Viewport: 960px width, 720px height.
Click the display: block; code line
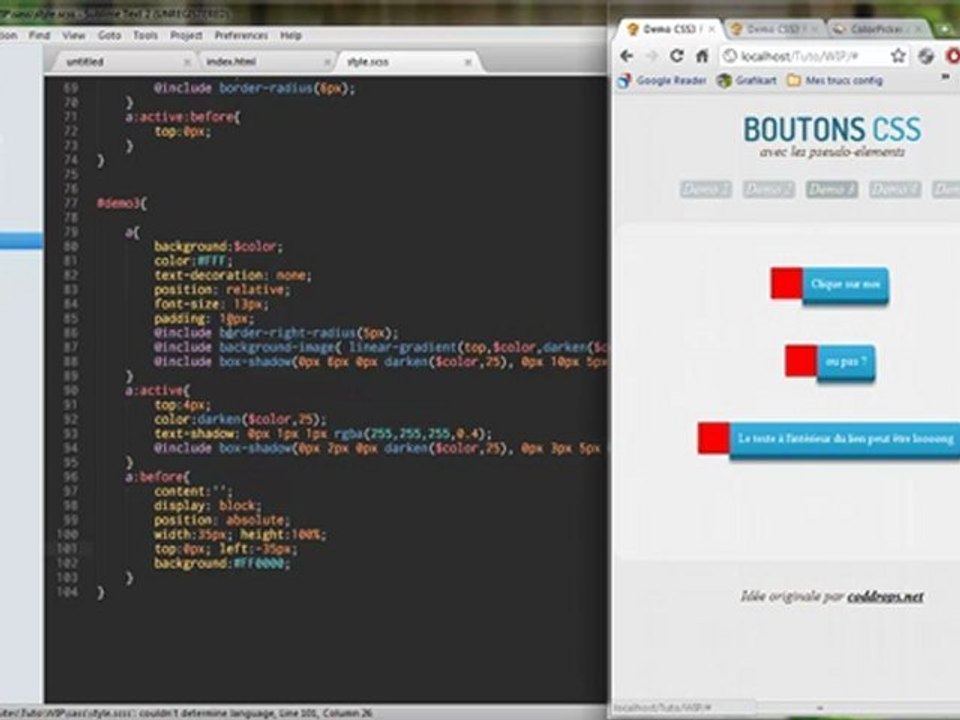click(x=208, y=506)
